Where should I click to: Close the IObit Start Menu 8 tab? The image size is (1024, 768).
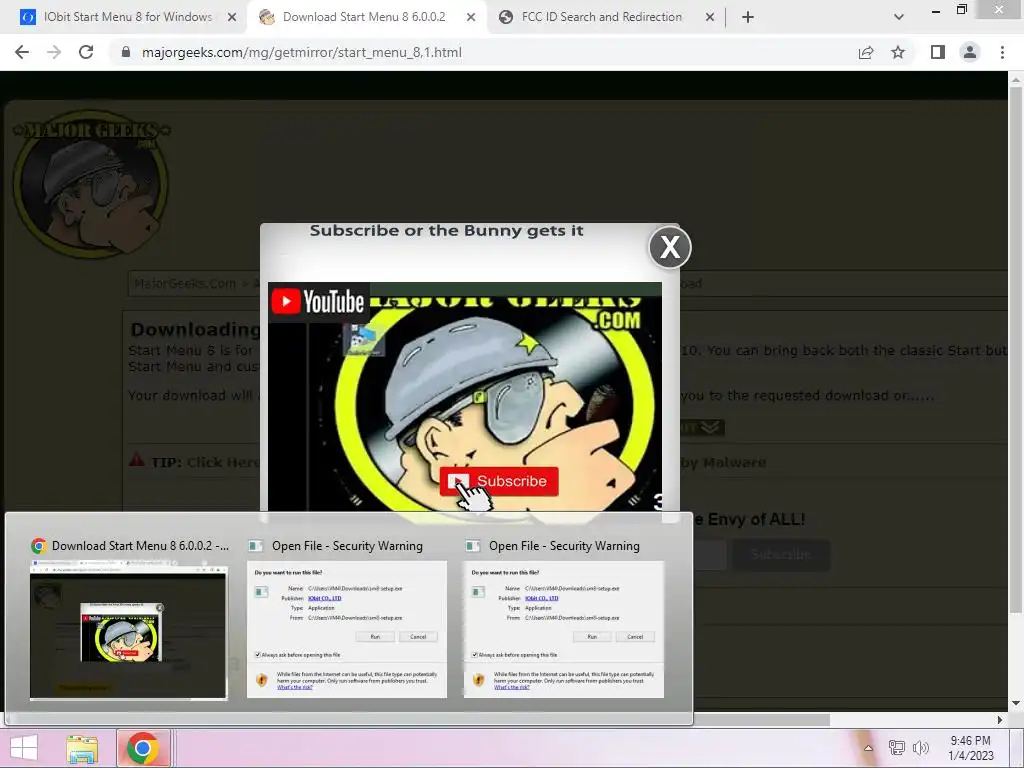coord(232,17)
